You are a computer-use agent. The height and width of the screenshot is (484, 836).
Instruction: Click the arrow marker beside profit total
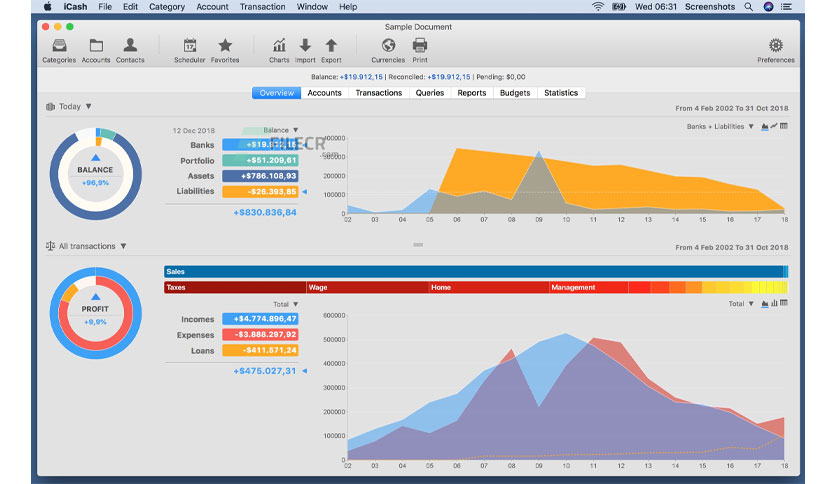click(x=304, y=370)
